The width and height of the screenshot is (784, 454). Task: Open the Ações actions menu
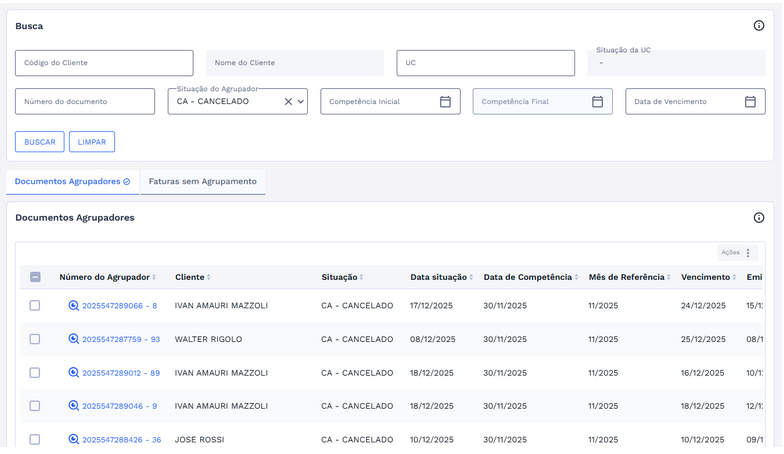tap(737, 253)
